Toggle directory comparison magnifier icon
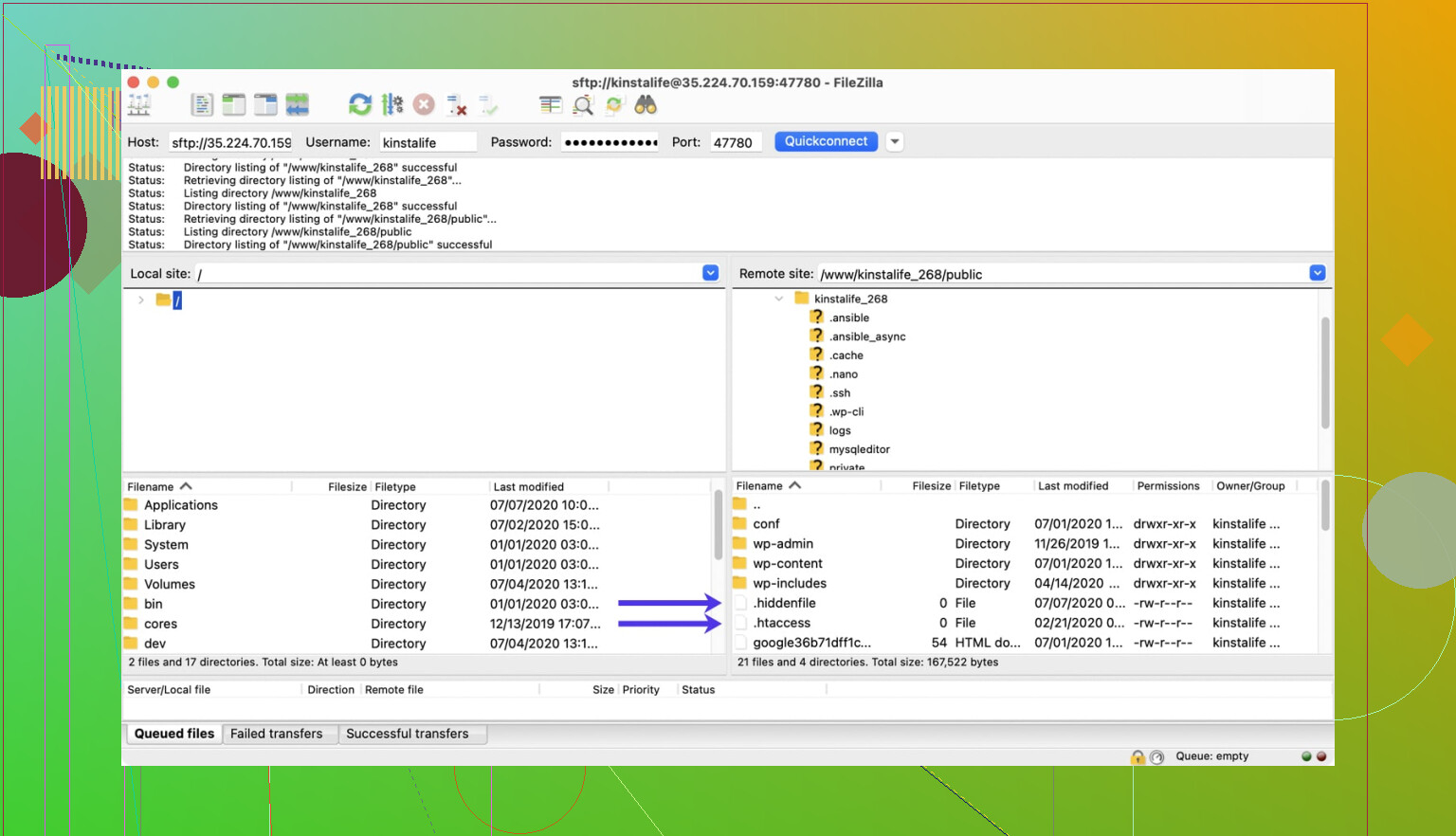 [x=583, y=104]
